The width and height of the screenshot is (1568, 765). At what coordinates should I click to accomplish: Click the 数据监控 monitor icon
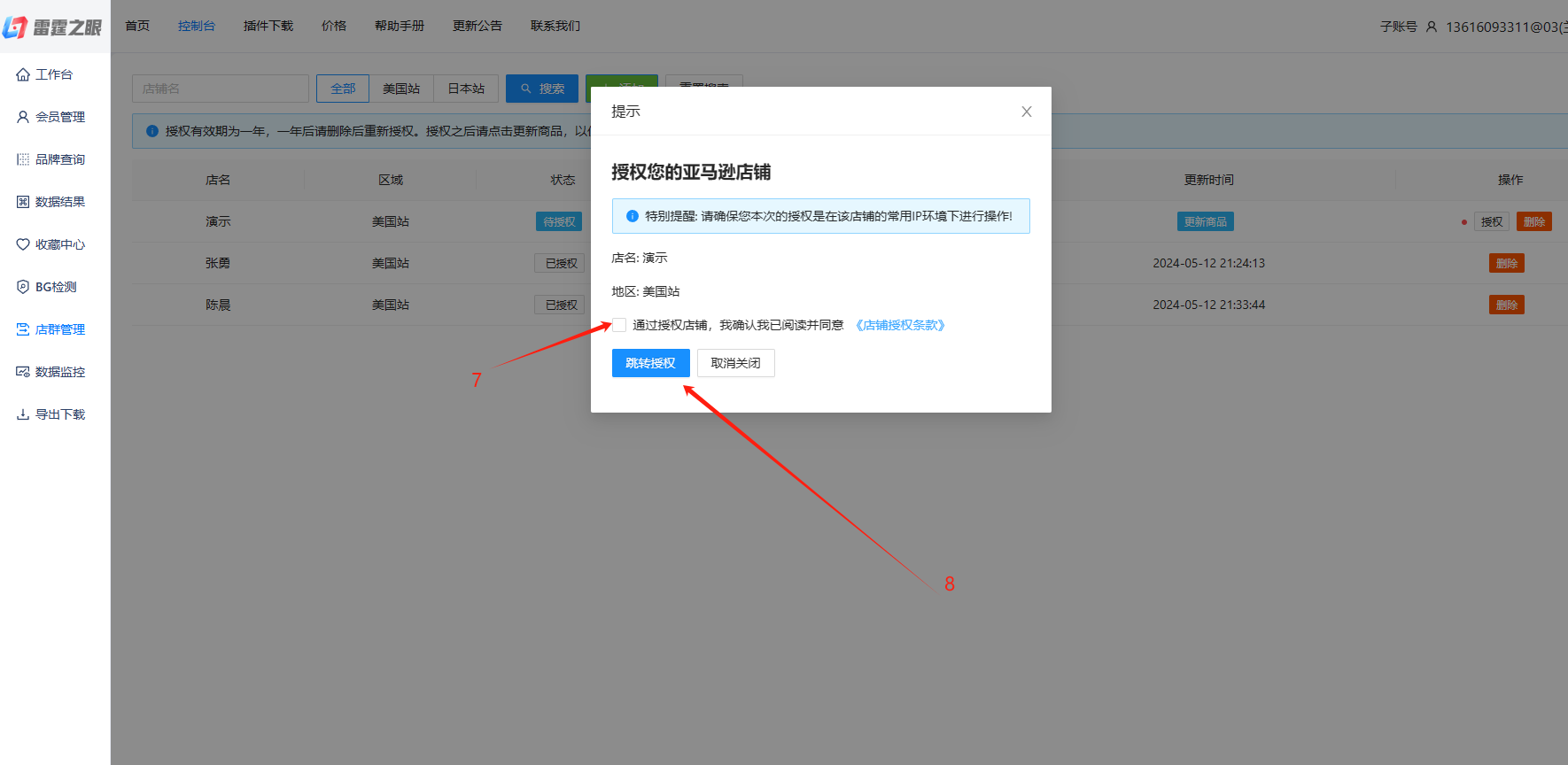(x=23, y=372)
